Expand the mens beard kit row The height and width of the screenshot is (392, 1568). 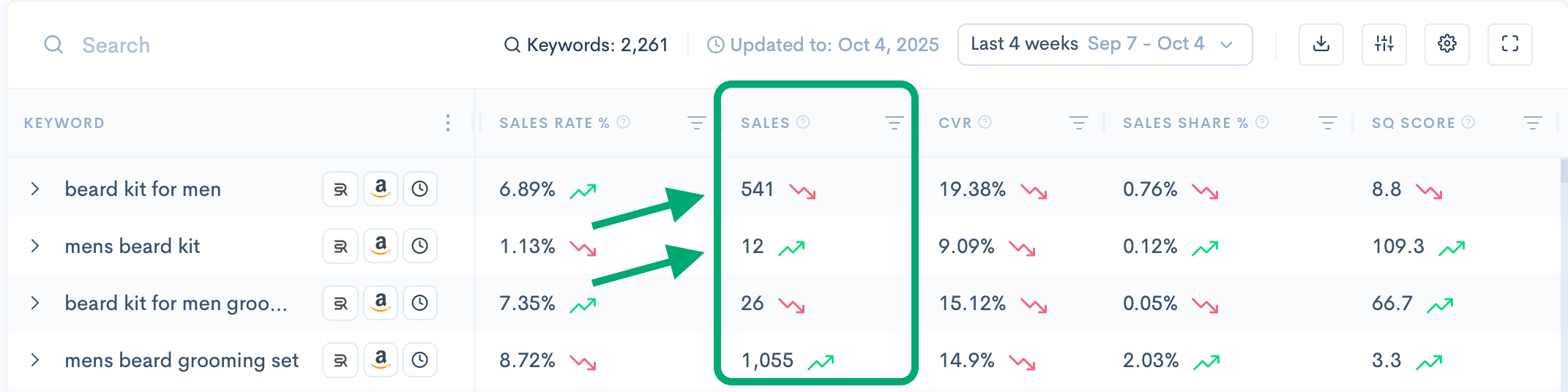click(x=35, y=246)
